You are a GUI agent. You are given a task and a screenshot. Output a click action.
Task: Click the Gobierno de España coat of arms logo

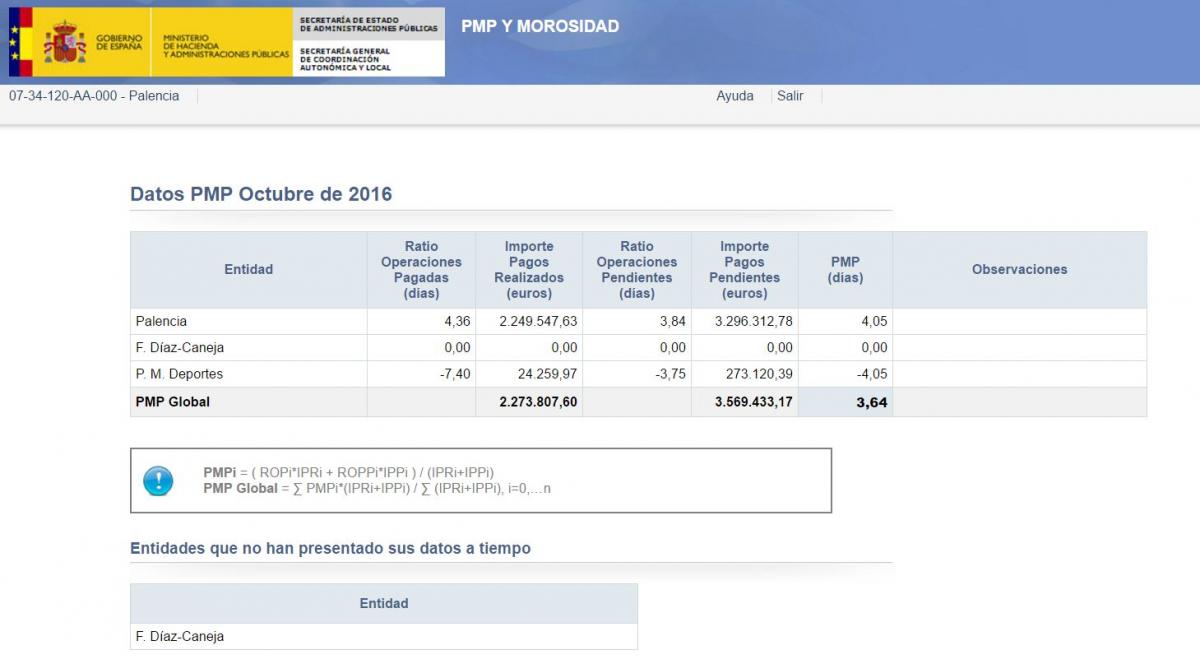(x=64, y=42)
